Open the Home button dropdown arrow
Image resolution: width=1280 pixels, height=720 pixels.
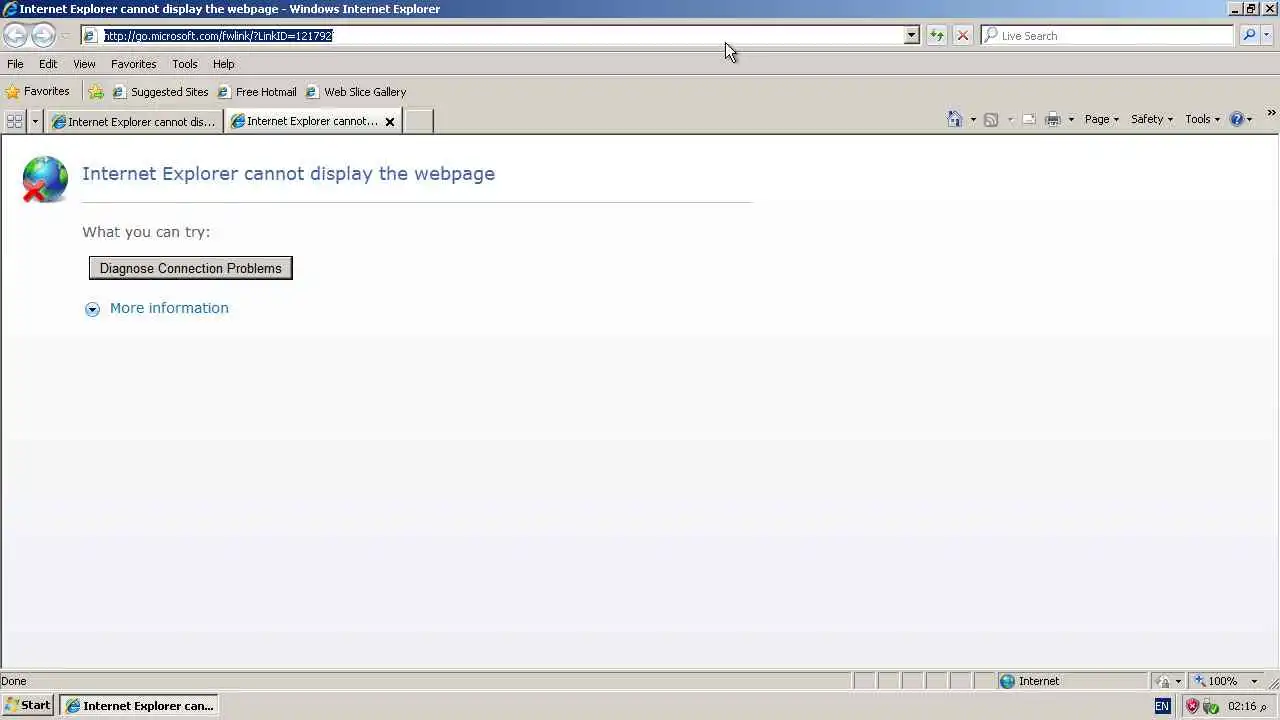(973, 120)
